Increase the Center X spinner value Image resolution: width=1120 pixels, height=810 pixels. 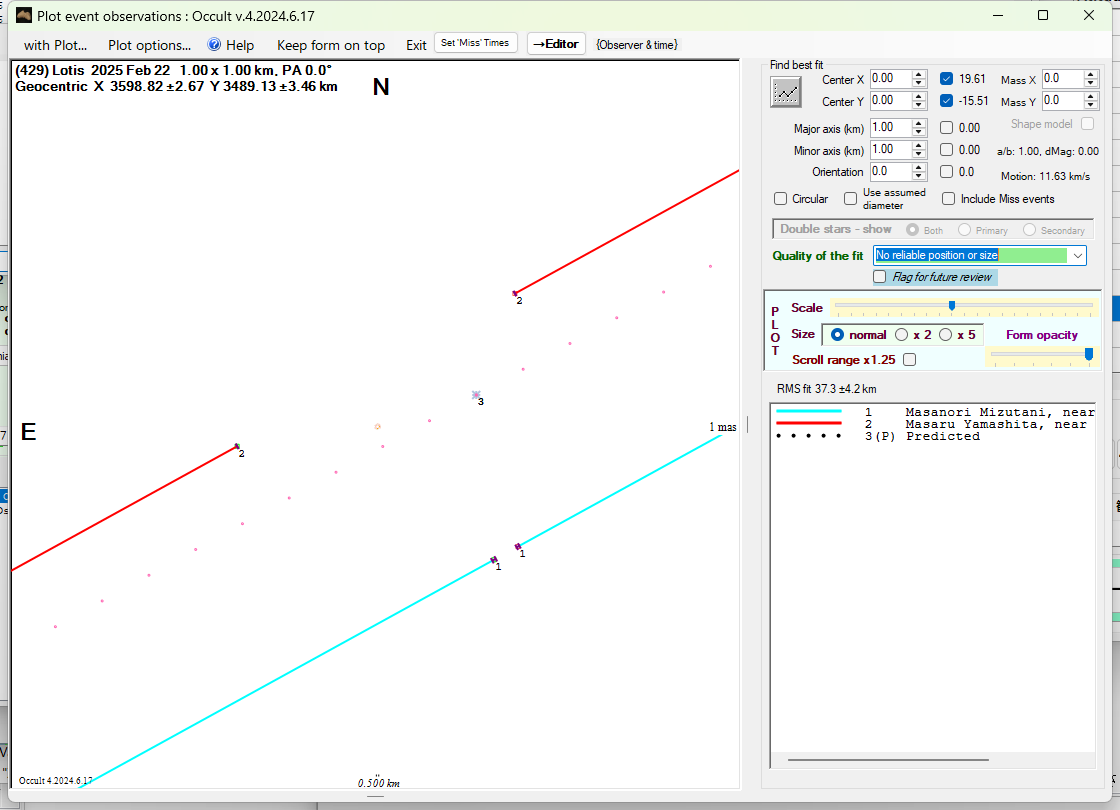click(x=919, y=74)
